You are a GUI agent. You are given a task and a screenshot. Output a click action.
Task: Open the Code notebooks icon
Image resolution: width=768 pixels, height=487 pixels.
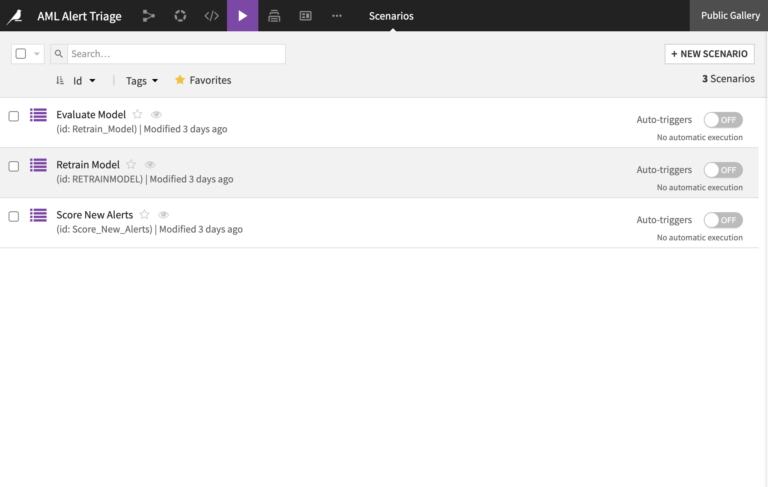pyautogui.click(x=212, y=16)
